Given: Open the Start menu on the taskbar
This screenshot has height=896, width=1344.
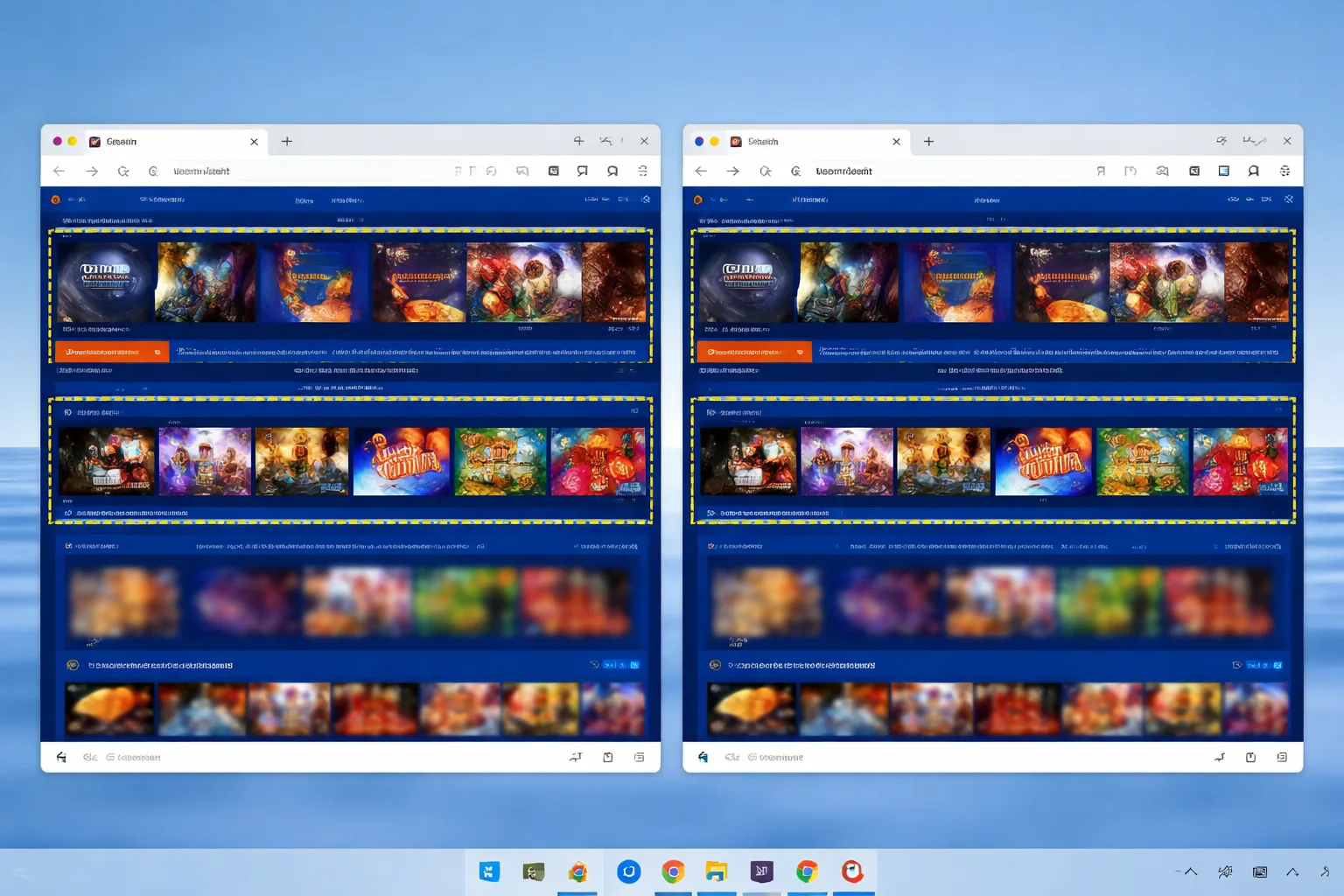Looking at the screenshot, I should click(489, 871).
